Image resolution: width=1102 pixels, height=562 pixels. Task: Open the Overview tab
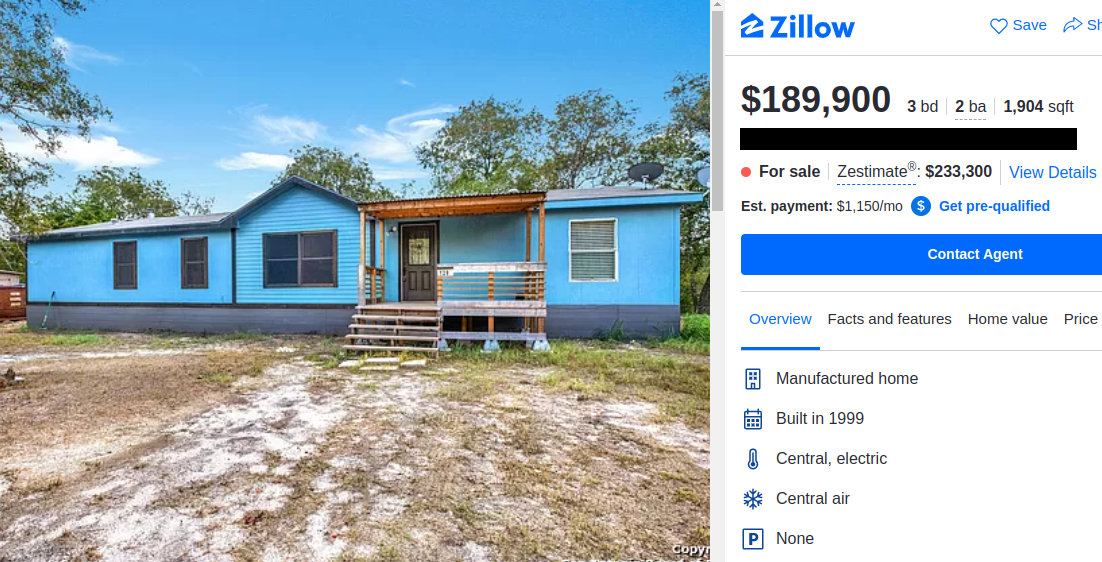[x=780, y=319]
